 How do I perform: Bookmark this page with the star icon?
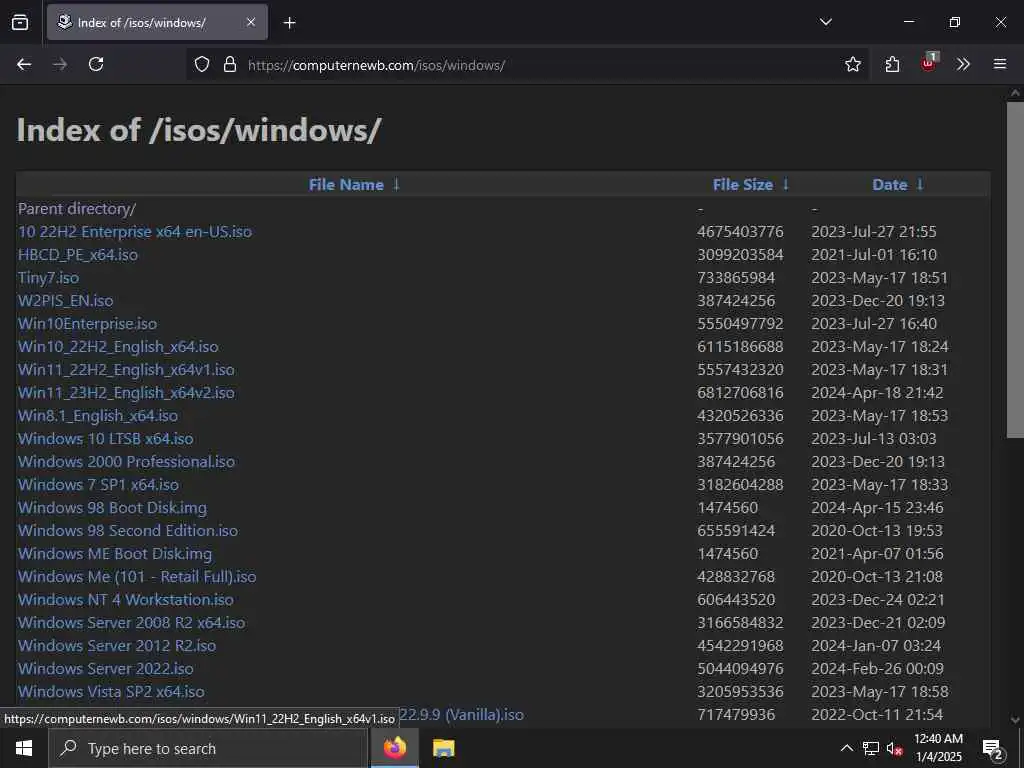pyautogui.click(x=852, y=64)
